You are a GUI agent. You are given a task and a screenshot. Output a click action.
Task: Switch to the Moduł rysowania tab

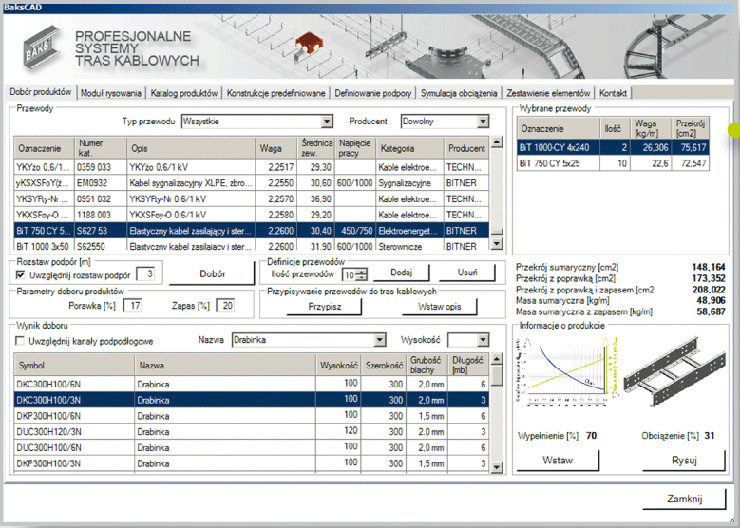[x=112, y=92]
